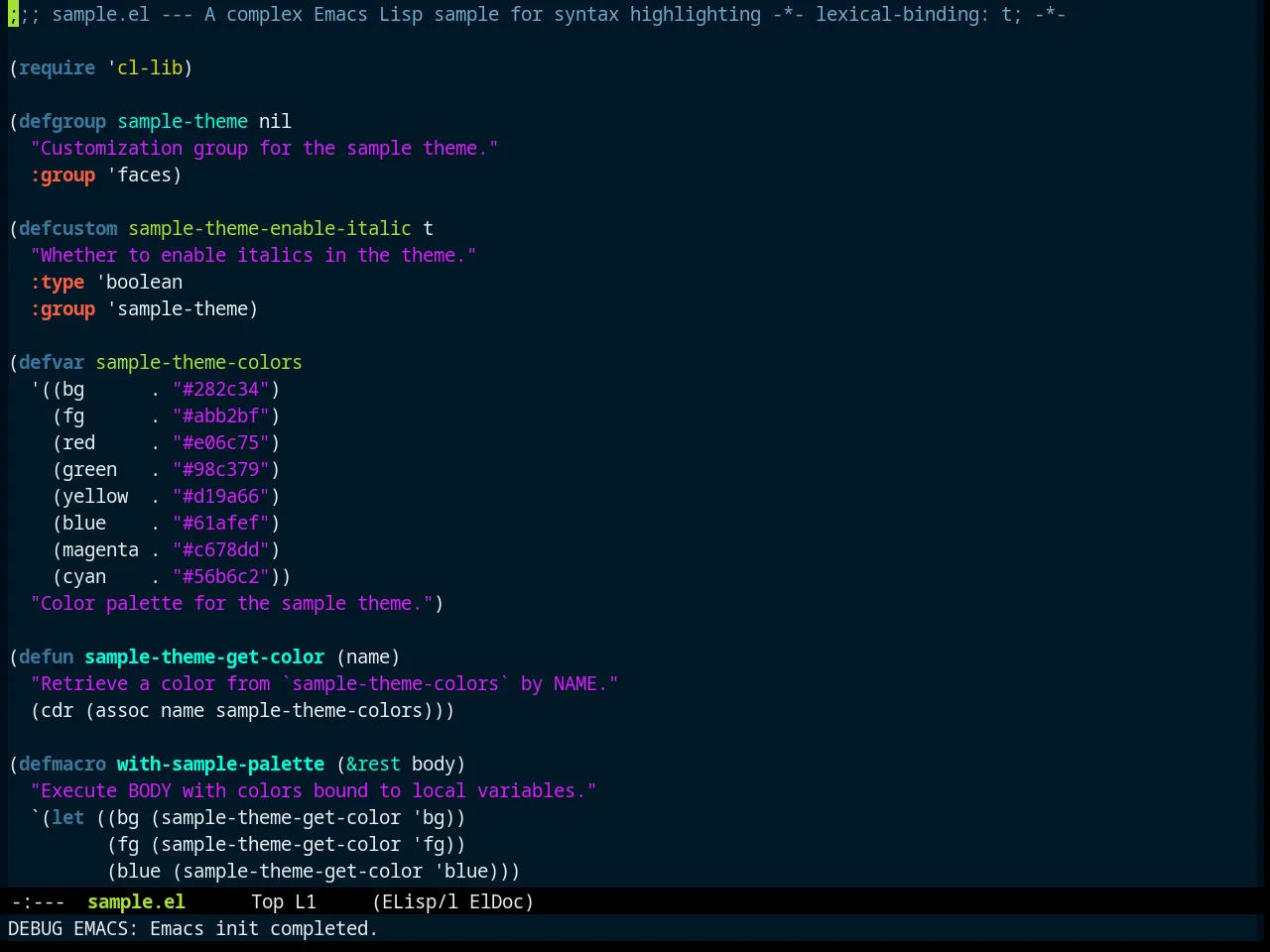The width and height of the screenshot is (1270, 952).
Task: Click the "#61afef" color string
Action: pyautogui.click(x=221, y=523)
